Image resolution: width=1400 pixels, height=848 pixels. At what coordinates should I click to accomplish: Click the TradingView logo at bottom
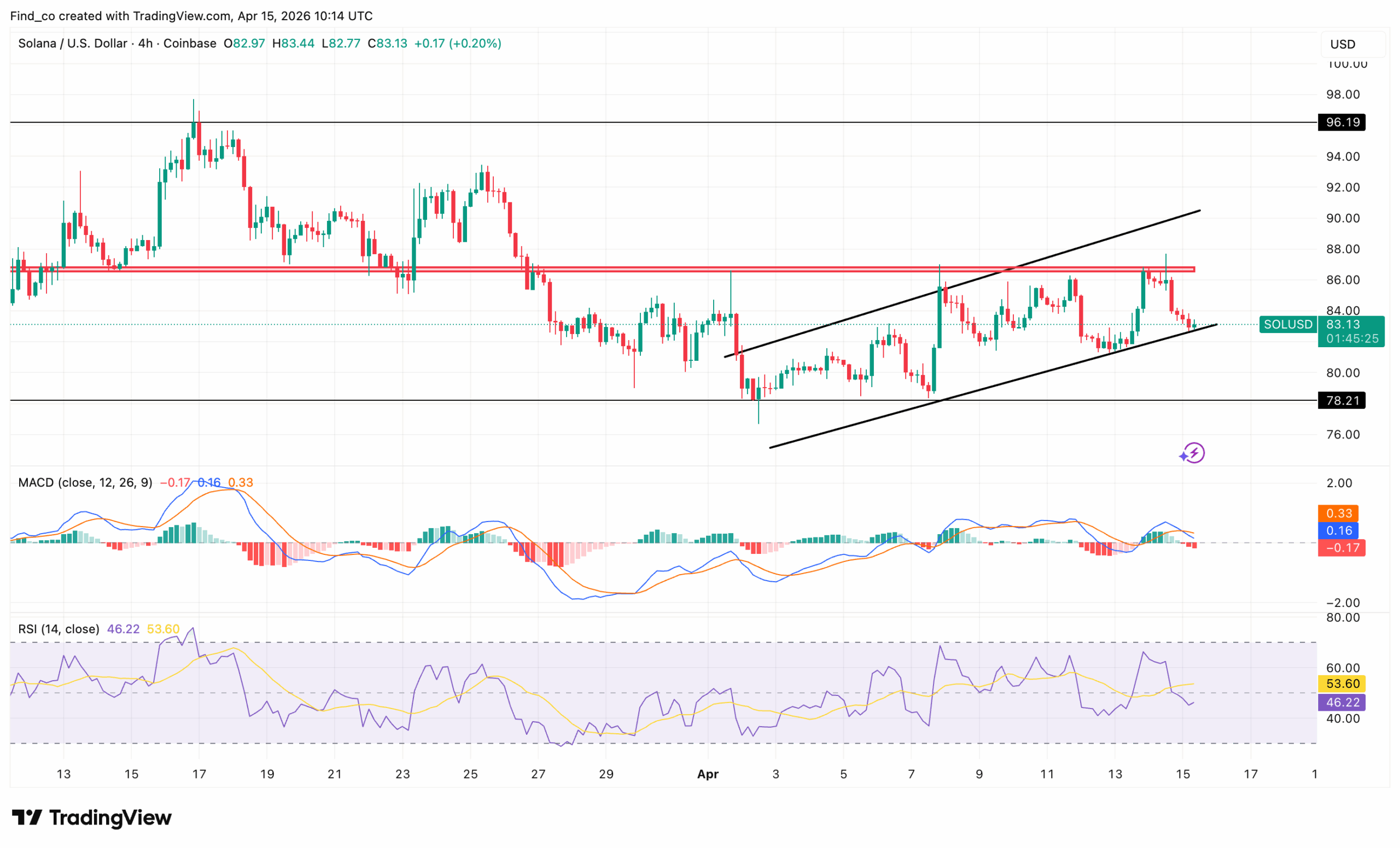tap(91, 817)
